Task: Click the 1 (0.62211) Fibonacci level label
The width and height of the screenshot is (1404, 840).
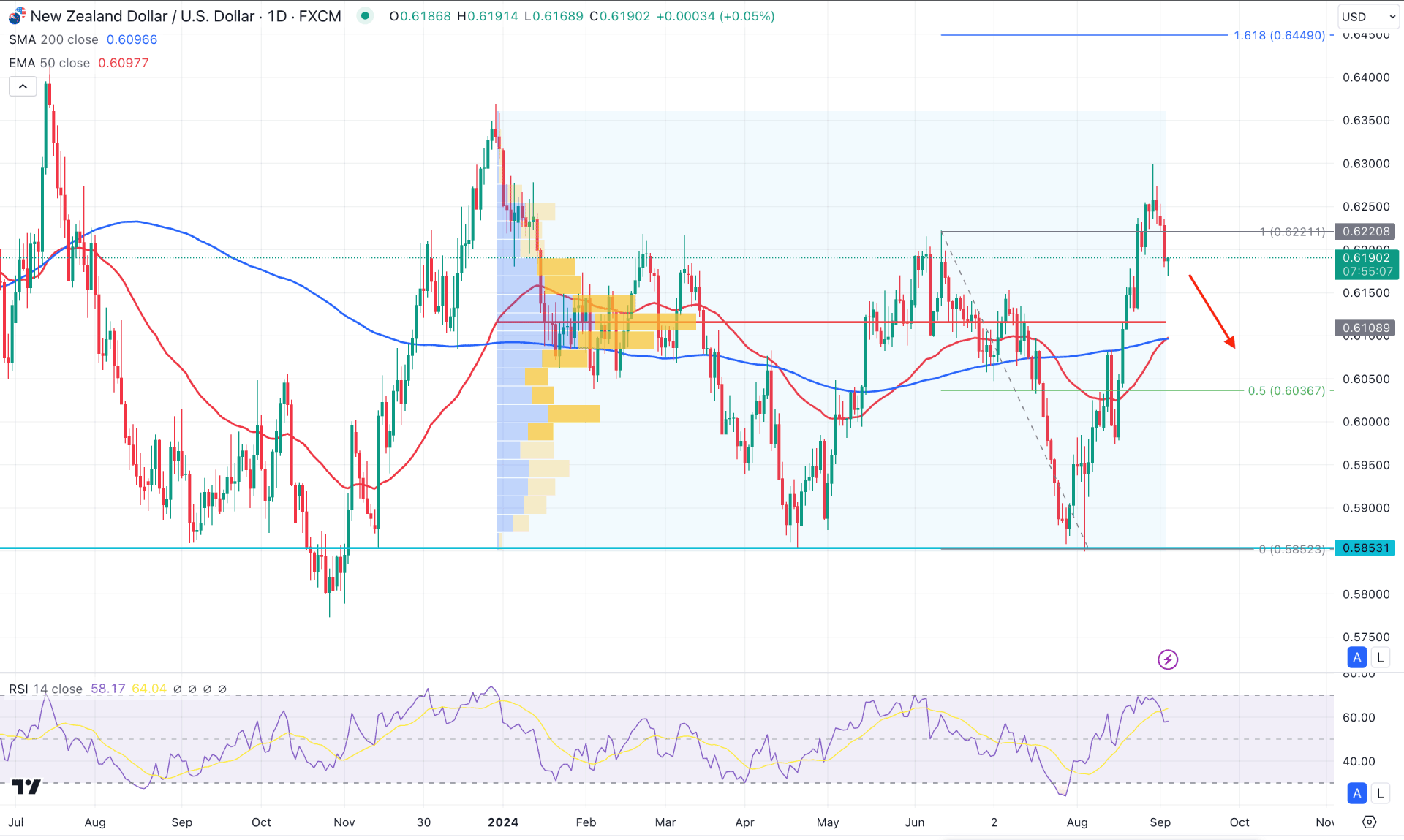Action: coord(1292,232)
